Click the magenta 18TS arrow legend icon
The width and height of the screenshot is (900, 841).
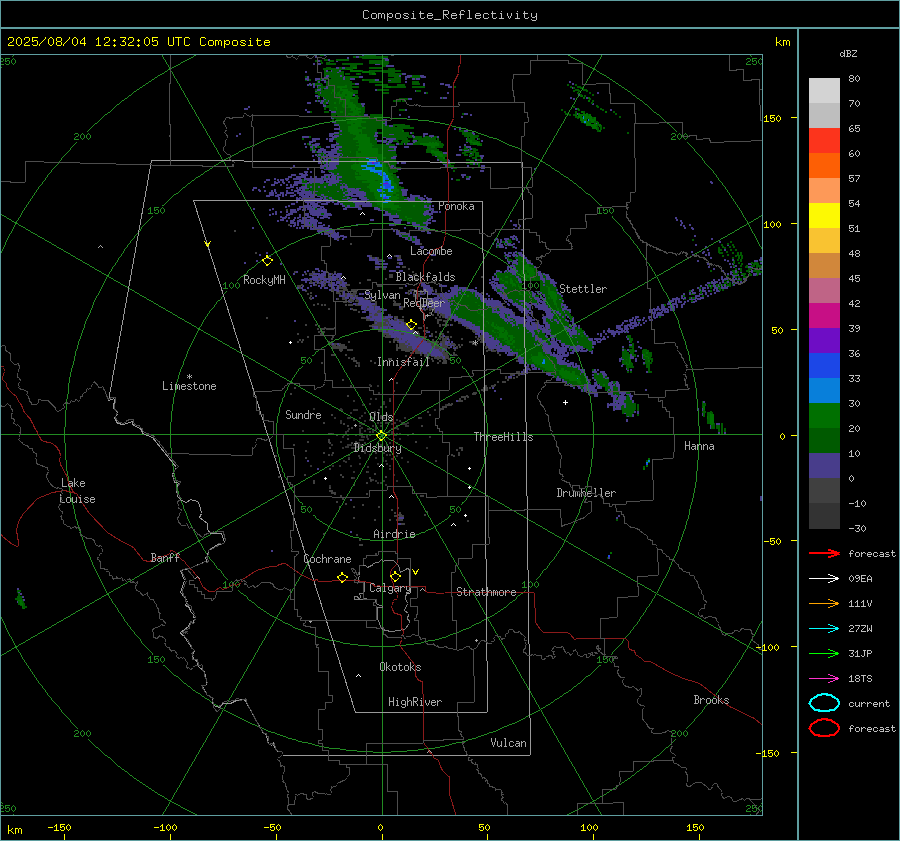(x=824, y=679)
